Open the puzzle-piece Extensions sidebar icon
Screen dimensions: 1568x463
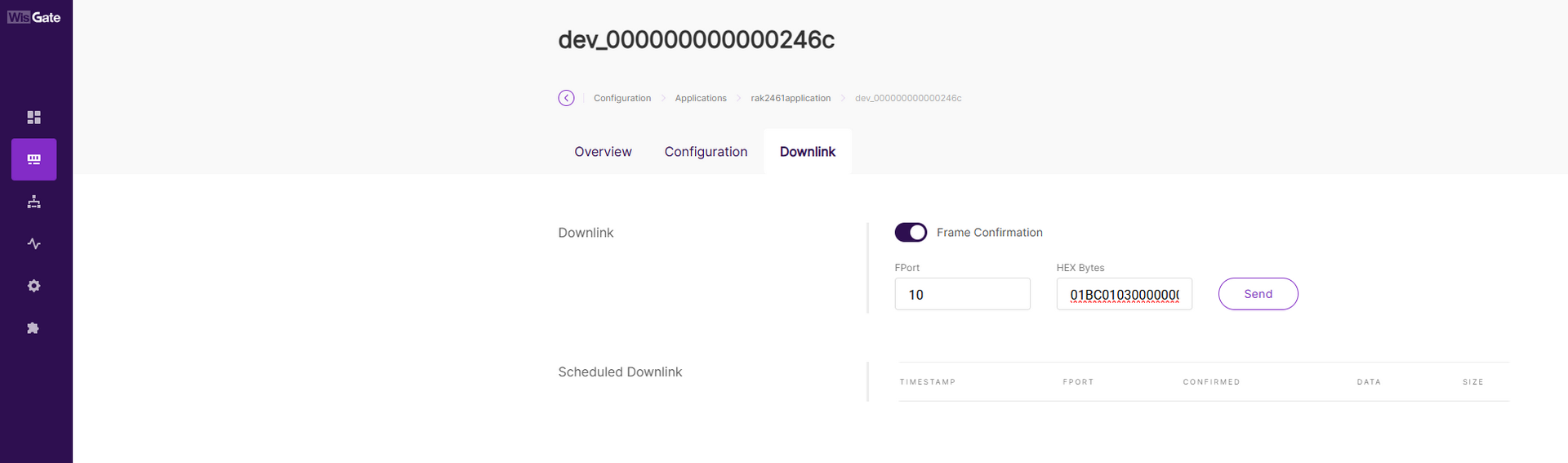[33, 328]
